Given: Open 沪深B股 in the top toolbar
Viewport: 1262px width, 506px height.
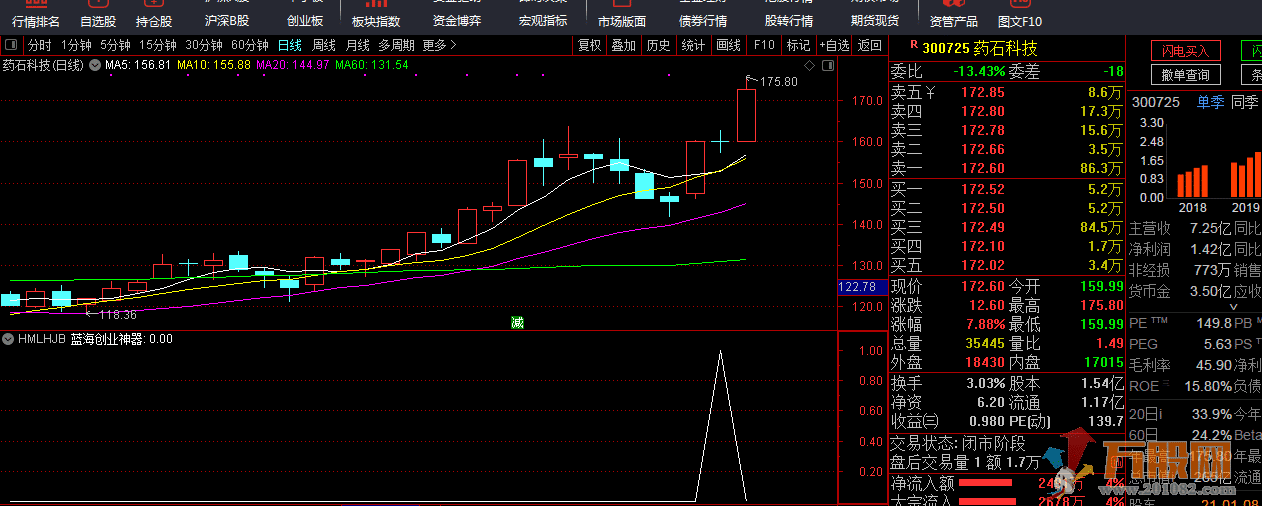Looking at the screenshot, I should pos(227,21).
